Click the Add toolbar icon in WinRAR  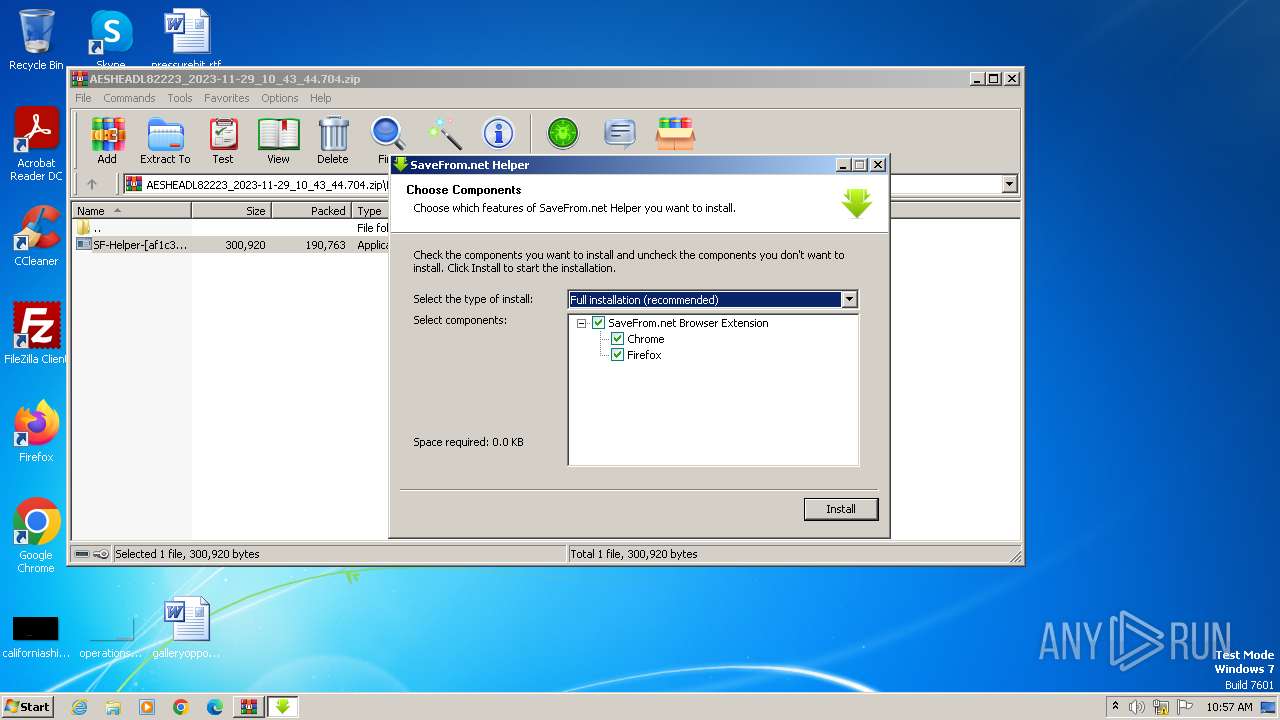pos(107,141)
